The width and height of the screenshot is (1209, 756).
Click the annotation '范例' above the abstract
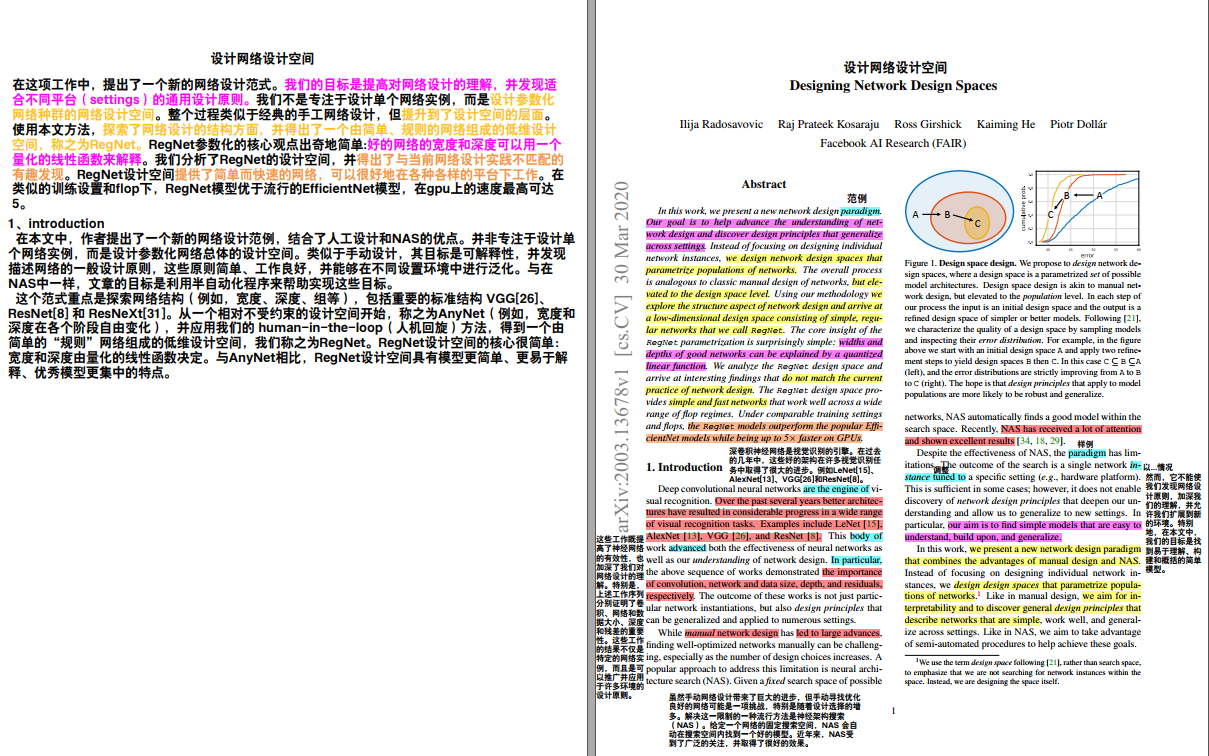point(857,198)
